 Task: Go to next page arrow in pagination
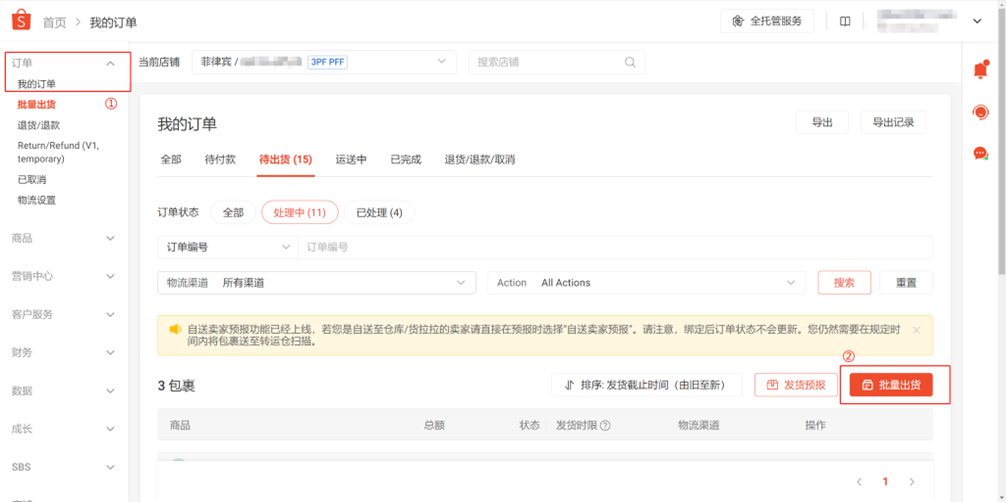tap(912, 482)
